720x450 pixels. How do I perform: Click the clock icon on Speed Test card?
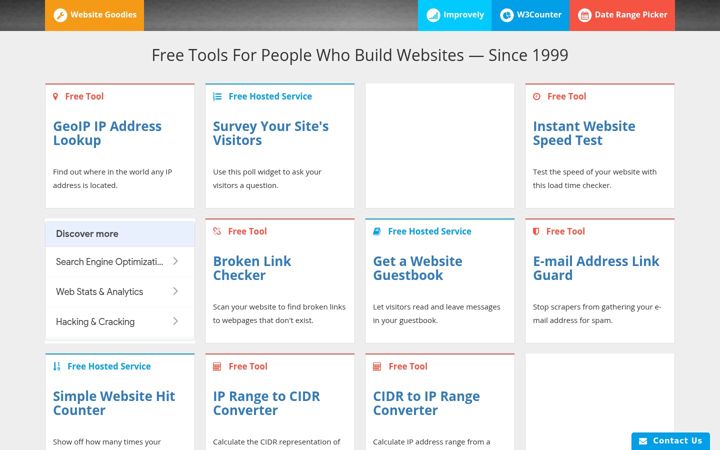[536, 96]
